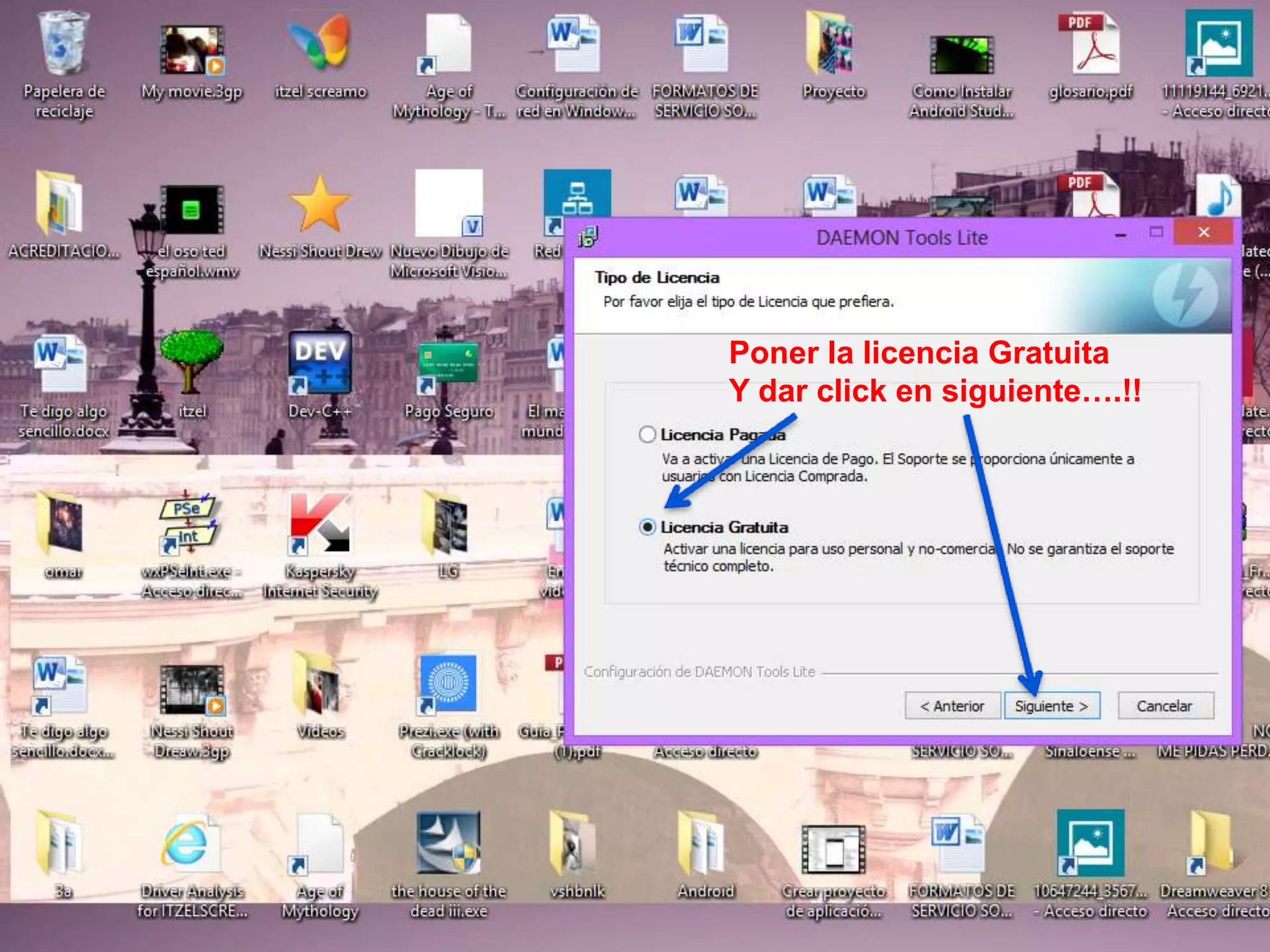
Task: Select the itzel tree icon
Action: coord(192,375)
